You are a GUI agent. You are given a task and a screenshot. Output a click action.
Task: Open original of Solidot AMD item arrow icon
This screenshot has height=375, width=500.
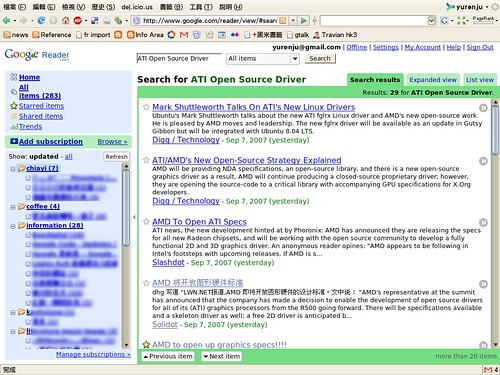[x=483, y=284]
